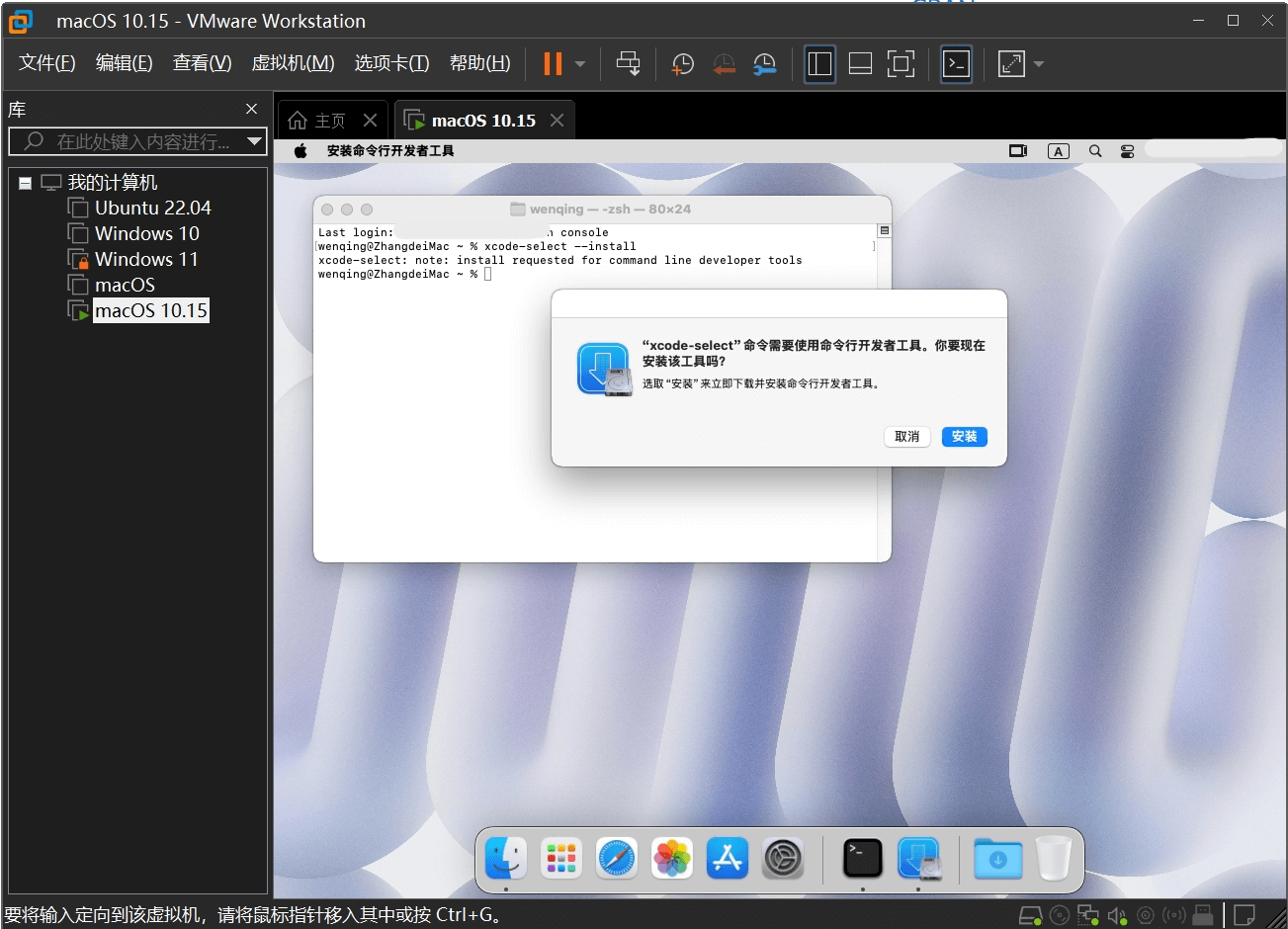
Task: Open System Preferences from the Dock
Action: [783, 858]
